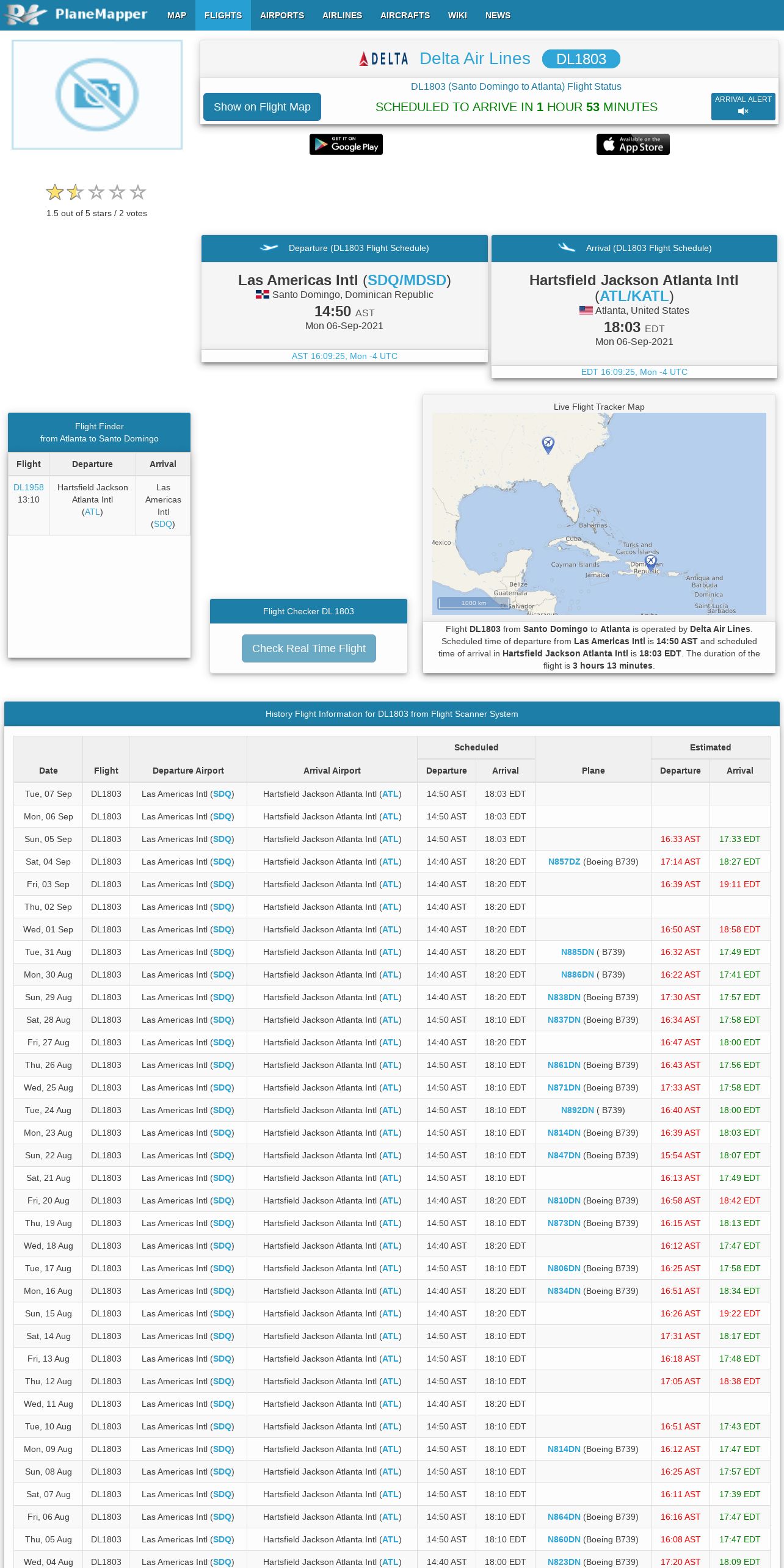Open plane N871DN link
The image size is (784, 1568).
[x=564, y=1087]
